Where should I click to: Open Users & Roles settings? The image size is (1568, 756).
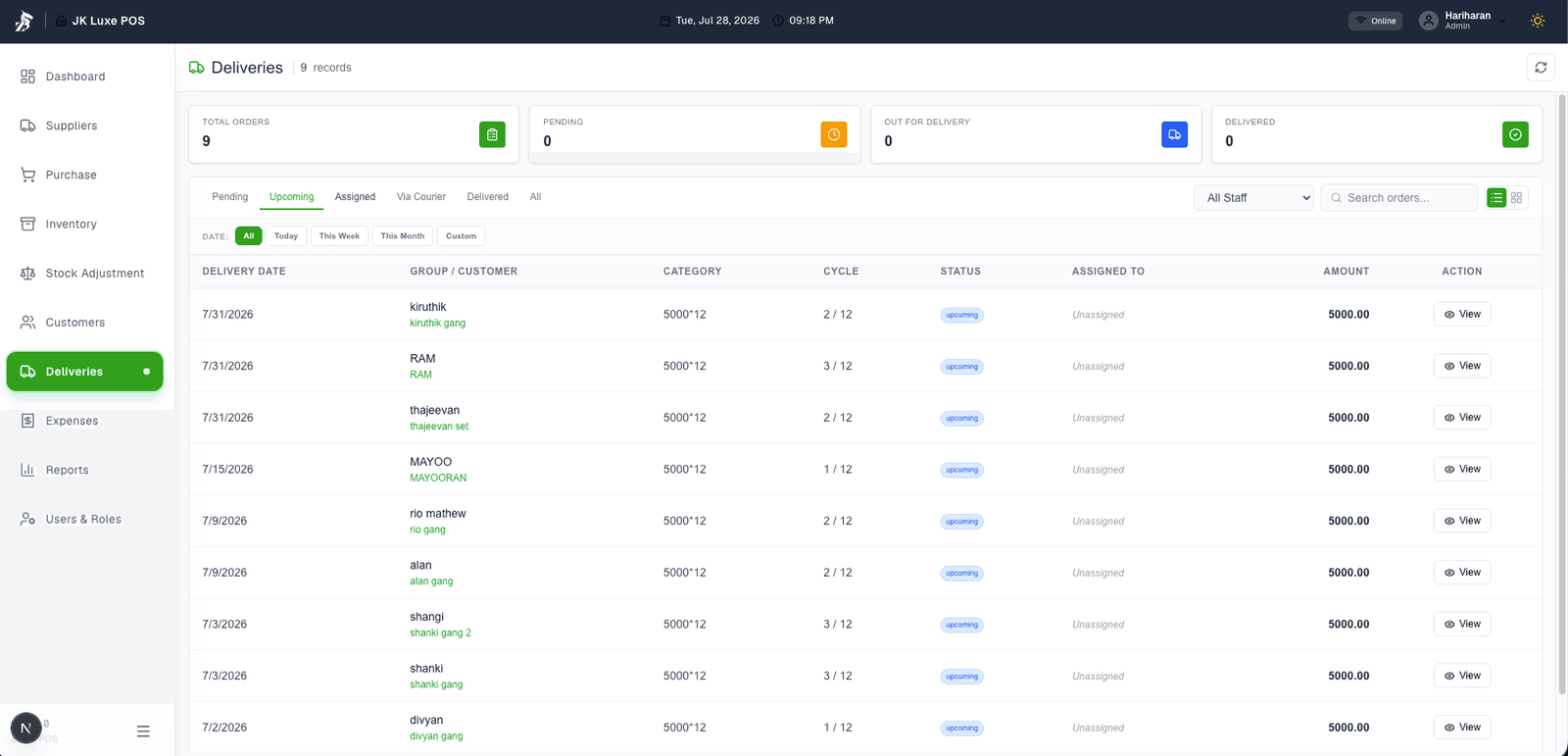tap(84, 519)
